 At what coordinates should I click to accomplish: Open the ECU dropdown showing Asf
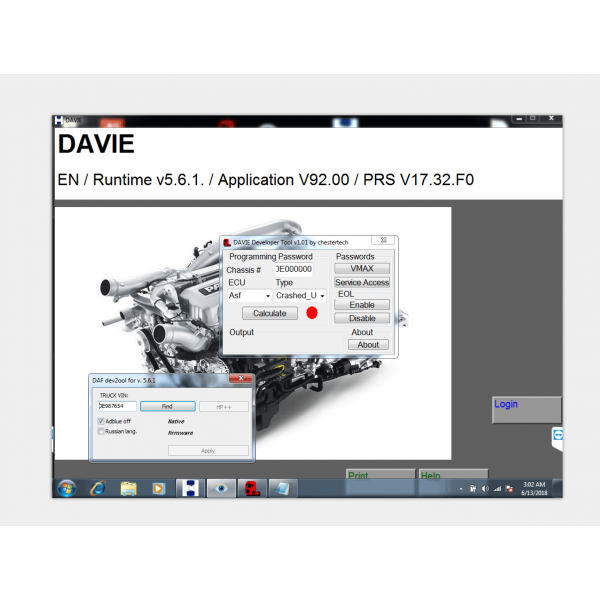(249, 296)
